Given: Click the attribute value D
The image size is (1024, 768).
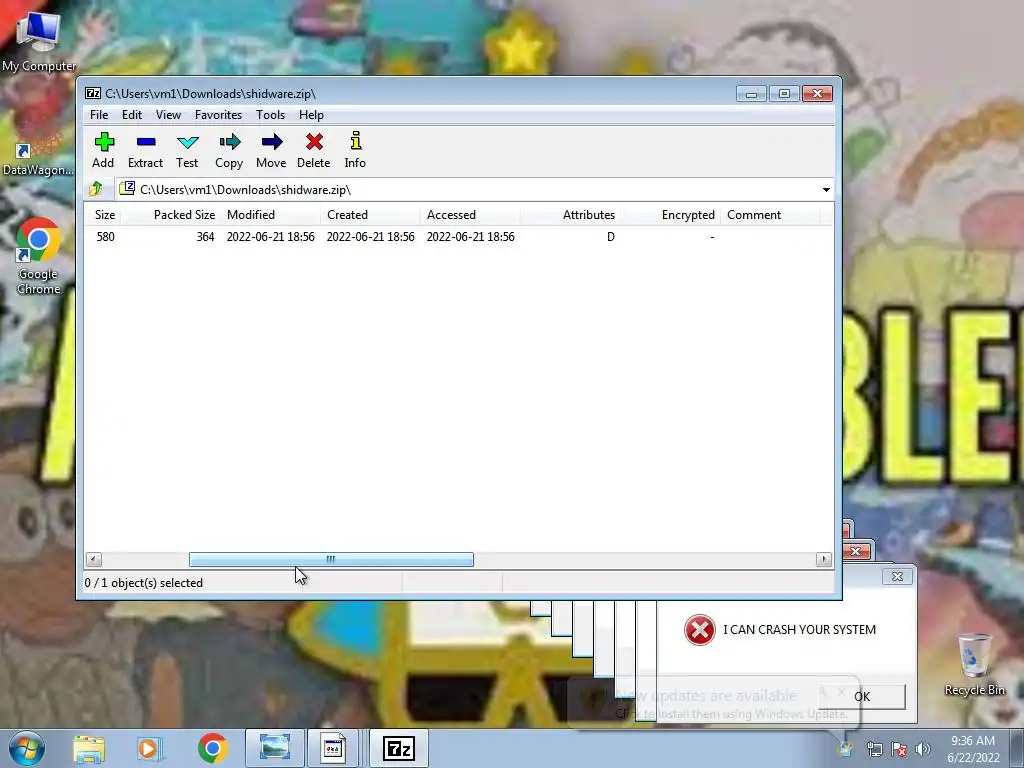Looking at the screenshot, I should click(611, 237).
